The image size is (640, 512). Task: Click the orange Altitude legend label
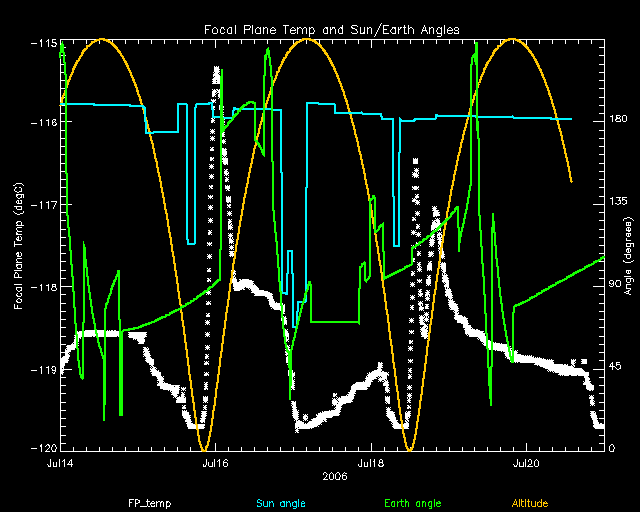coord(531,502)
